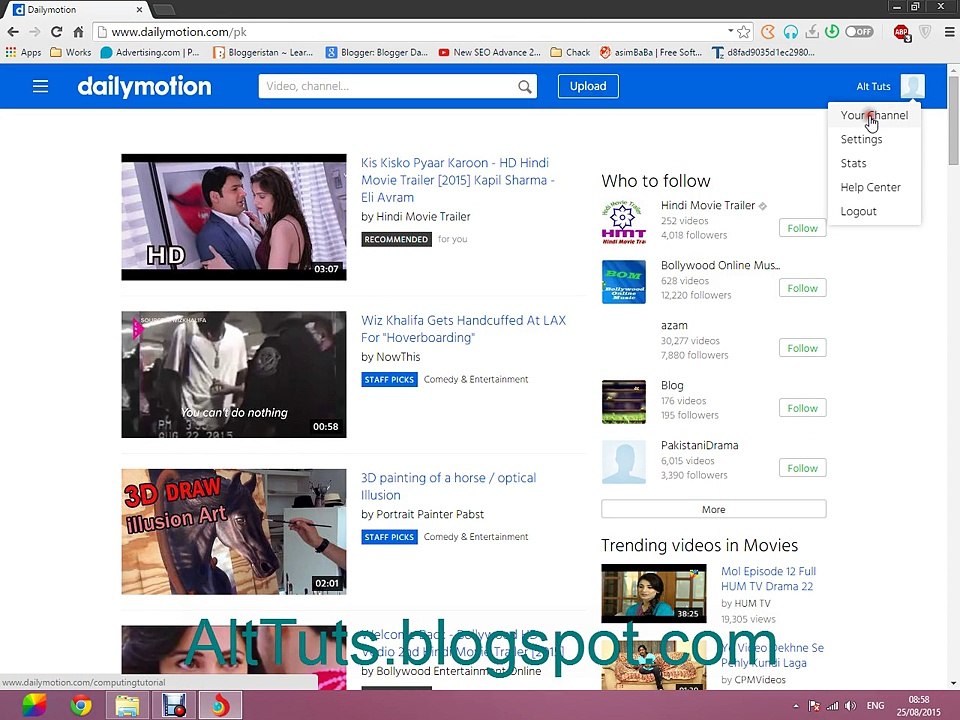Open Mol Episode 12 trending video link
The image size is (960, 720).
click(x=768, y=579)
